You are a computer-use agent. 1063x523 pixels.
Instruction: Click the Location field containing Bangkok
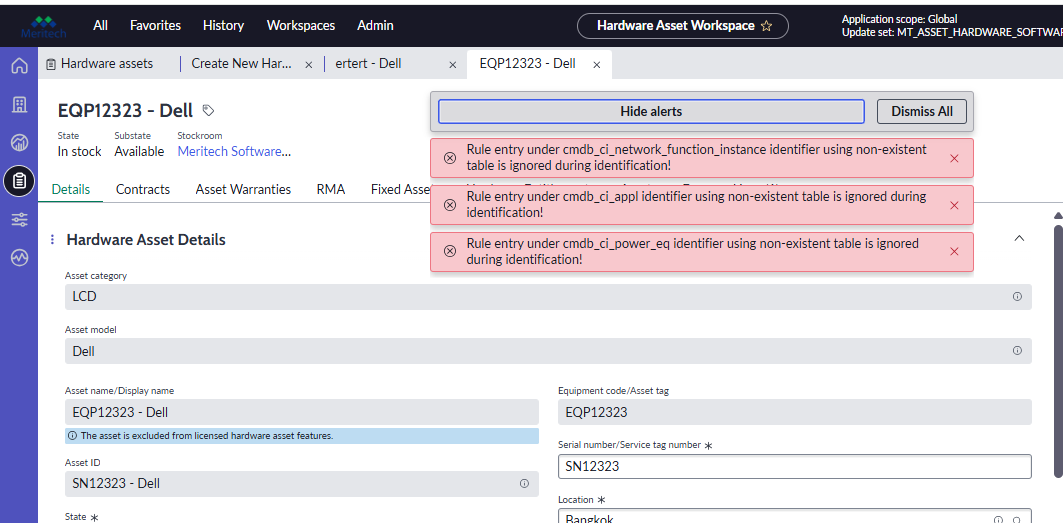(x=795, y=516)
